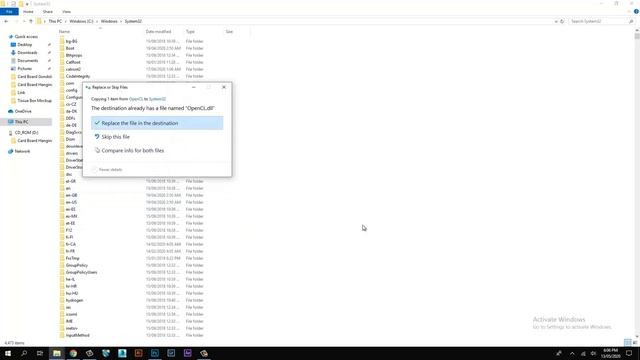
Task: Open the Action Center notifications
Action: [629, 353]
